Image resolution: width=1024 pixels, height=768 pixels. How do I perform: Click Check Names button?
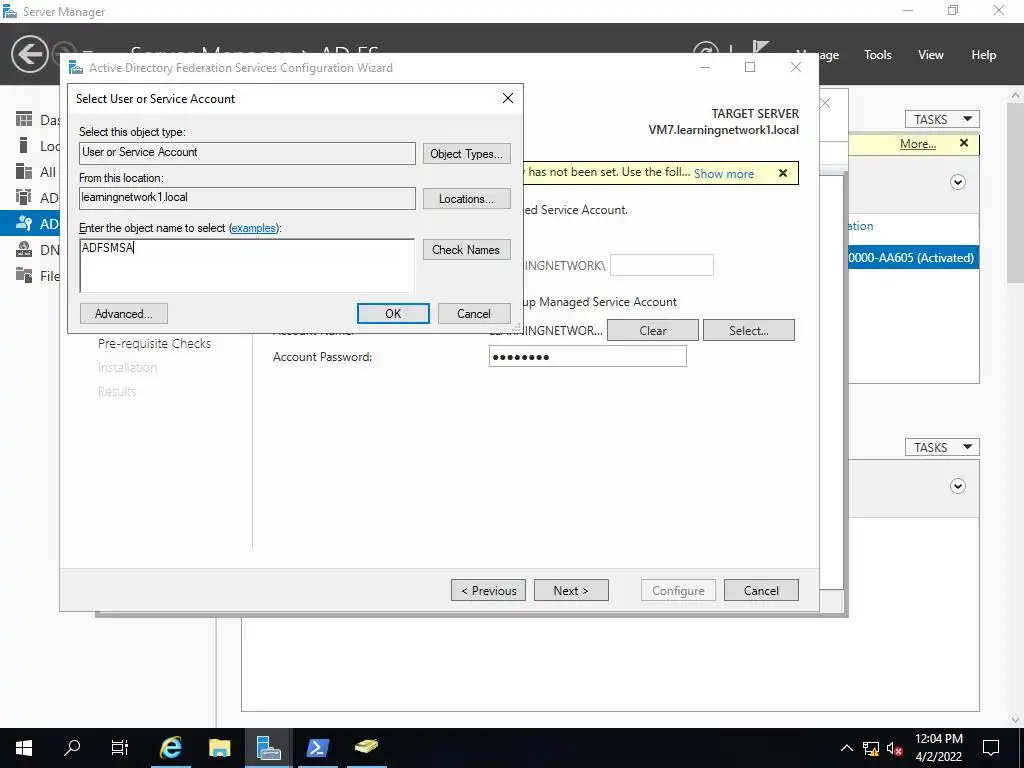(466, 249)
